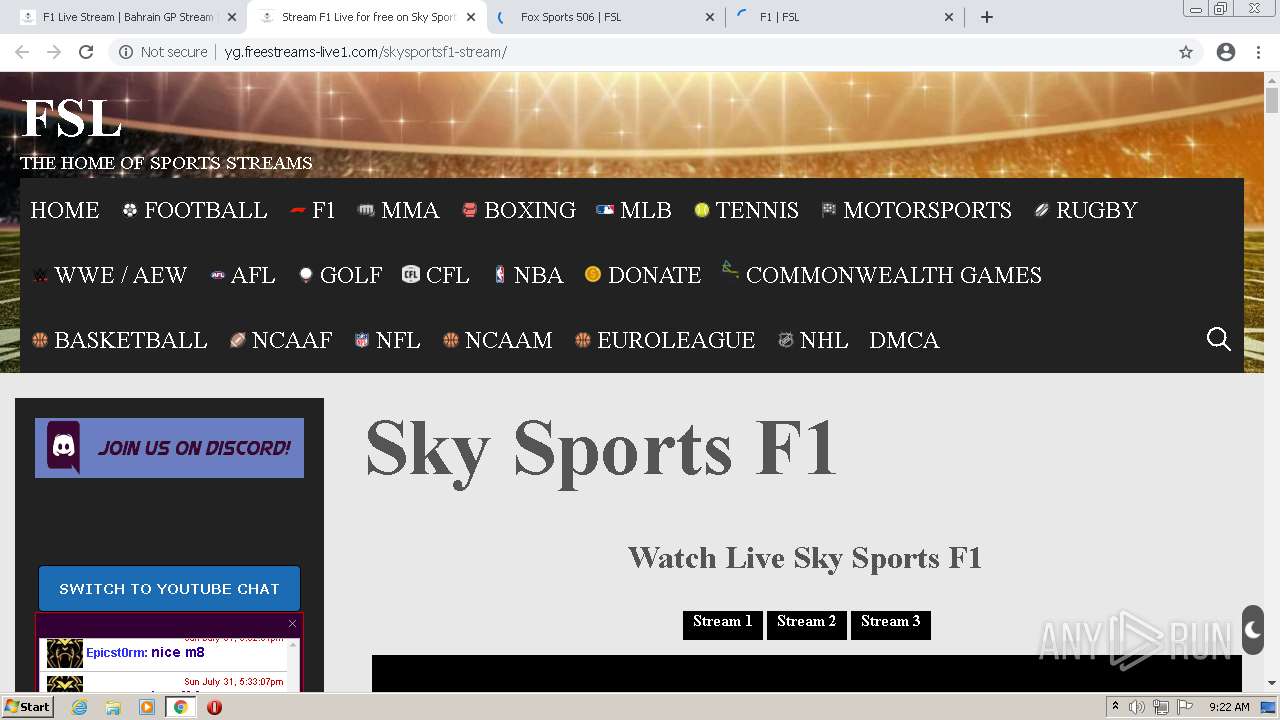Open Internet Explorer from the taskbar
The height and width of the screenshot is (720, 1280).
tap(79, 707)
